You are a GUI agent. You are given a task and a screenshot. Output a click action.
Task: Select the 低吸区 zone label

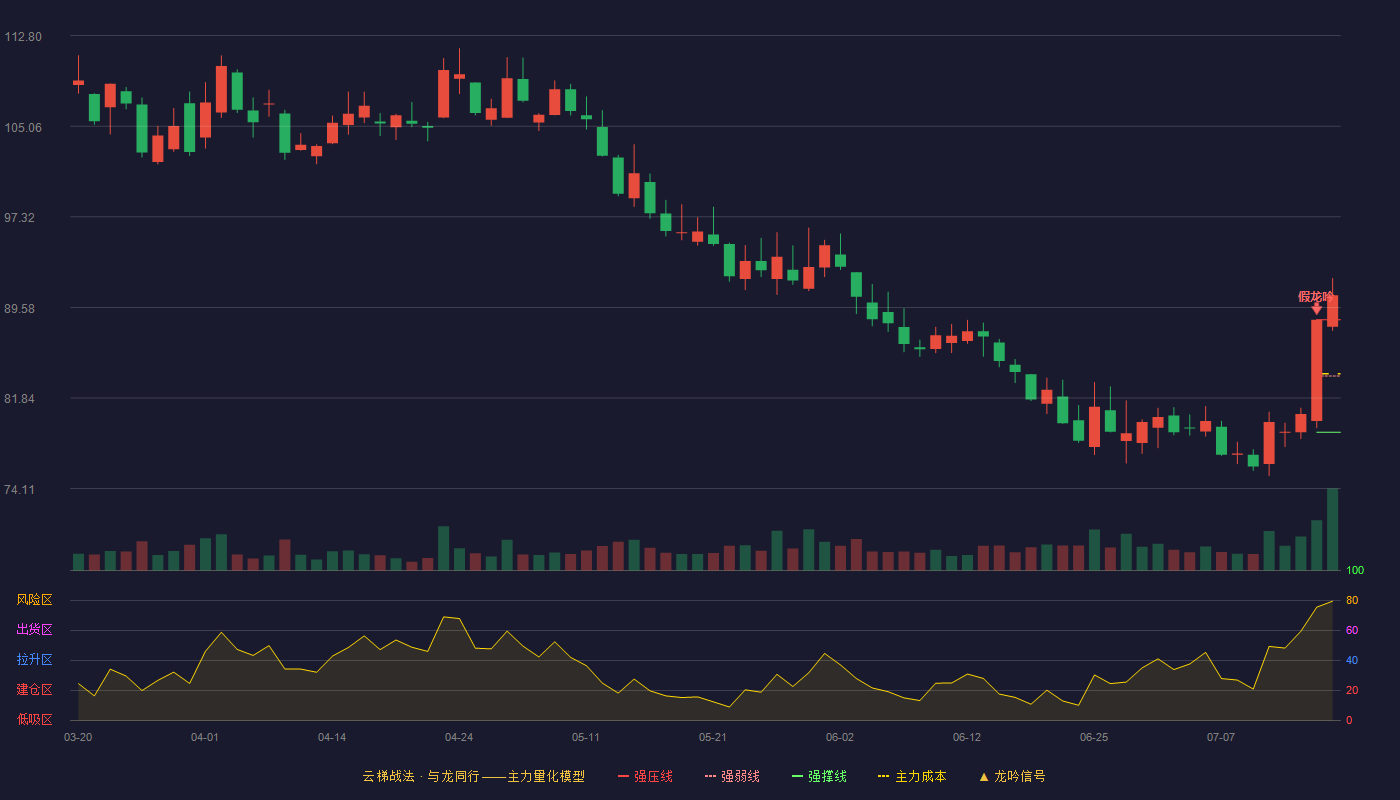tap(34, 719)
